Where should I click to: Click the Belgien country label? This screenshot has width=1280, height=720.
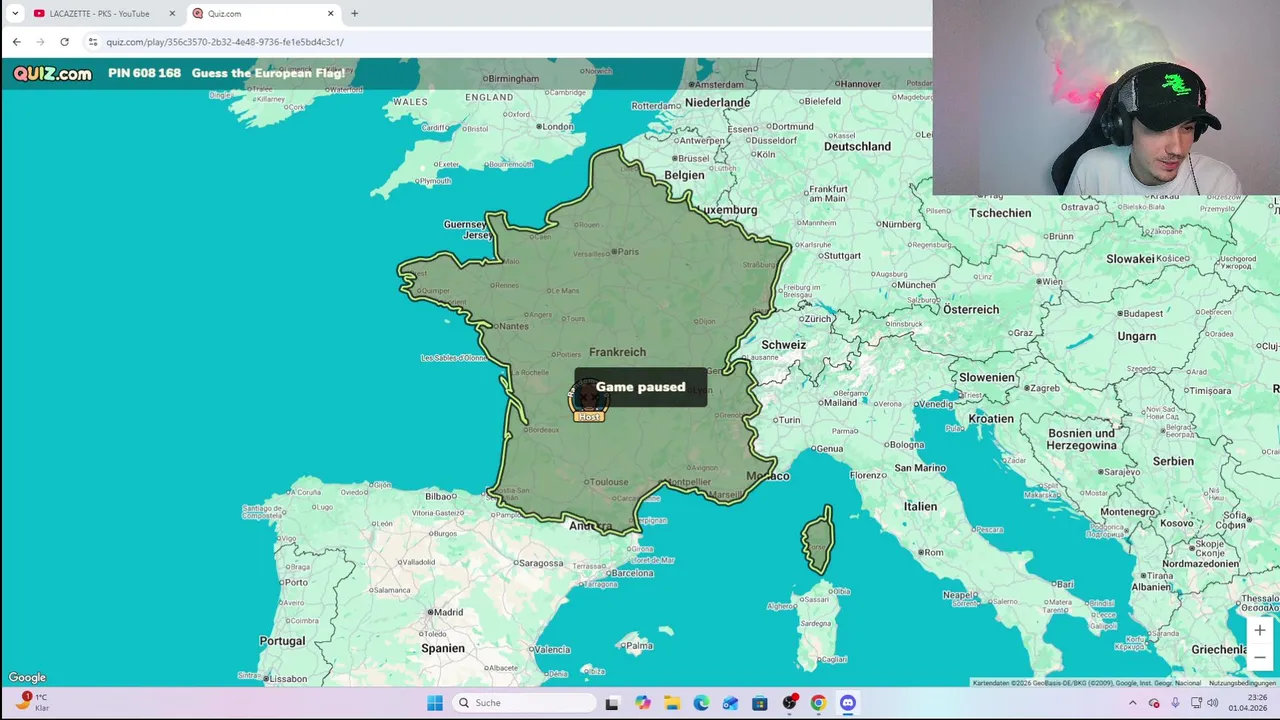coord(685,175)
